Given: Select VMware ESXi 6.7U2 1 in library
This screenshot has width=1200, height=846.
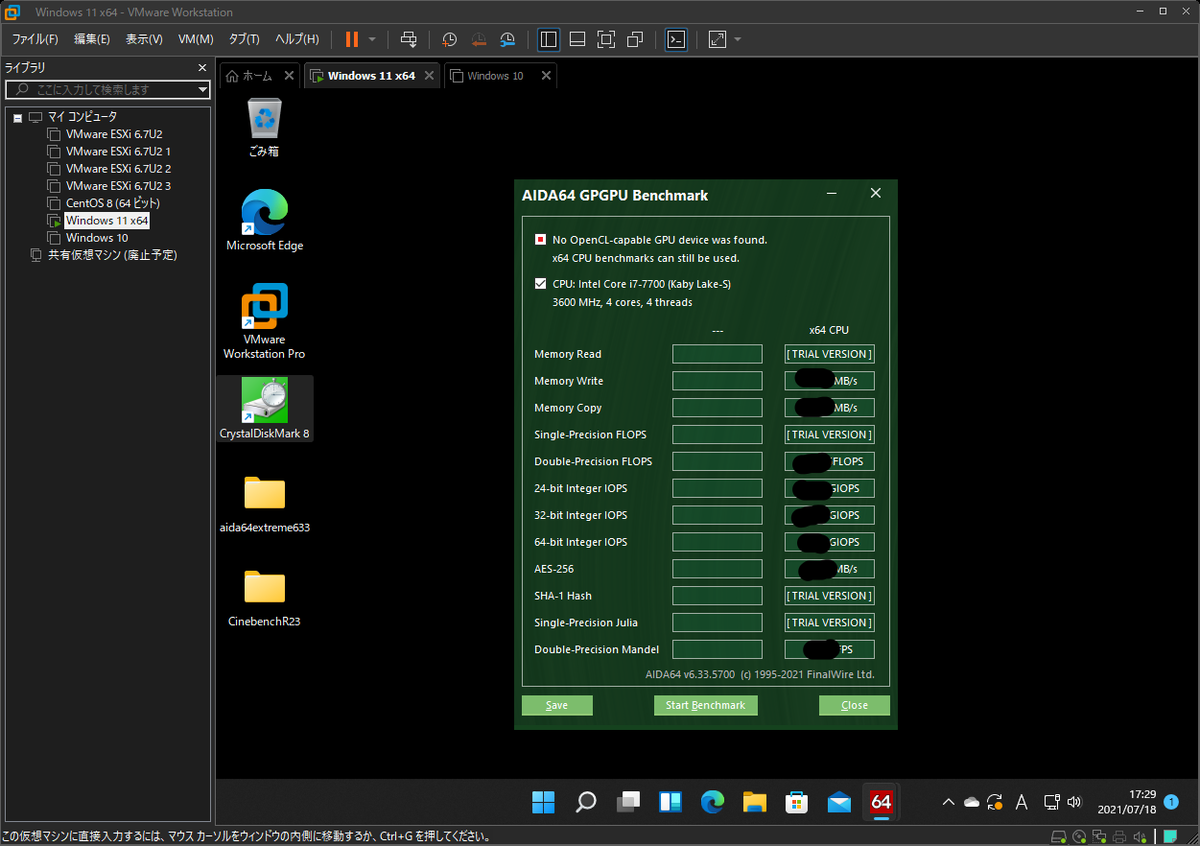Looking at the screenshot, I should click(118, 151).
